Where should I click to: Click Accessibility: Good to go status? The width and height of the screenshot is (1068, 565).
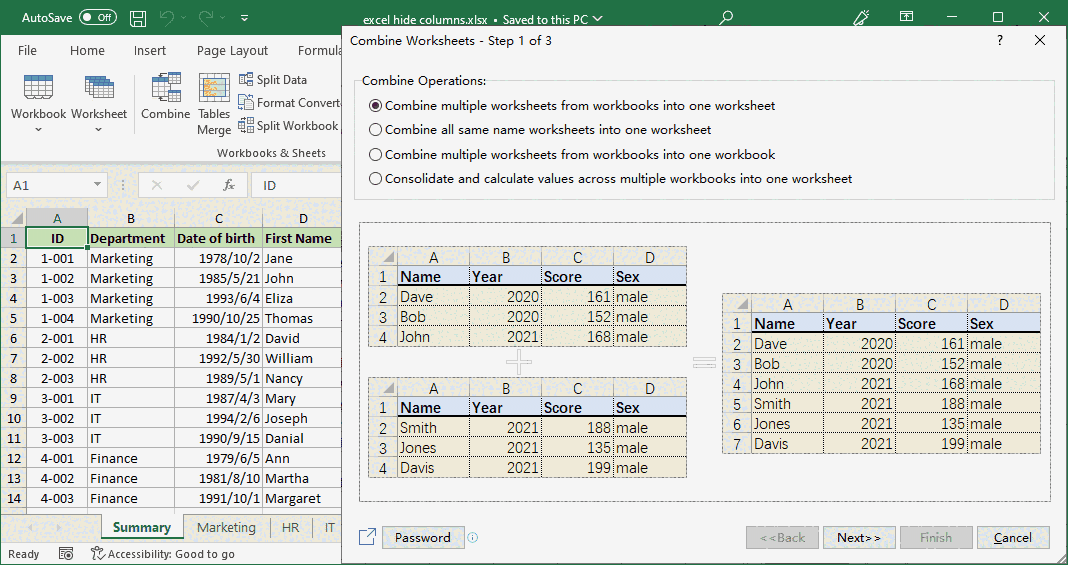[163, 553]
